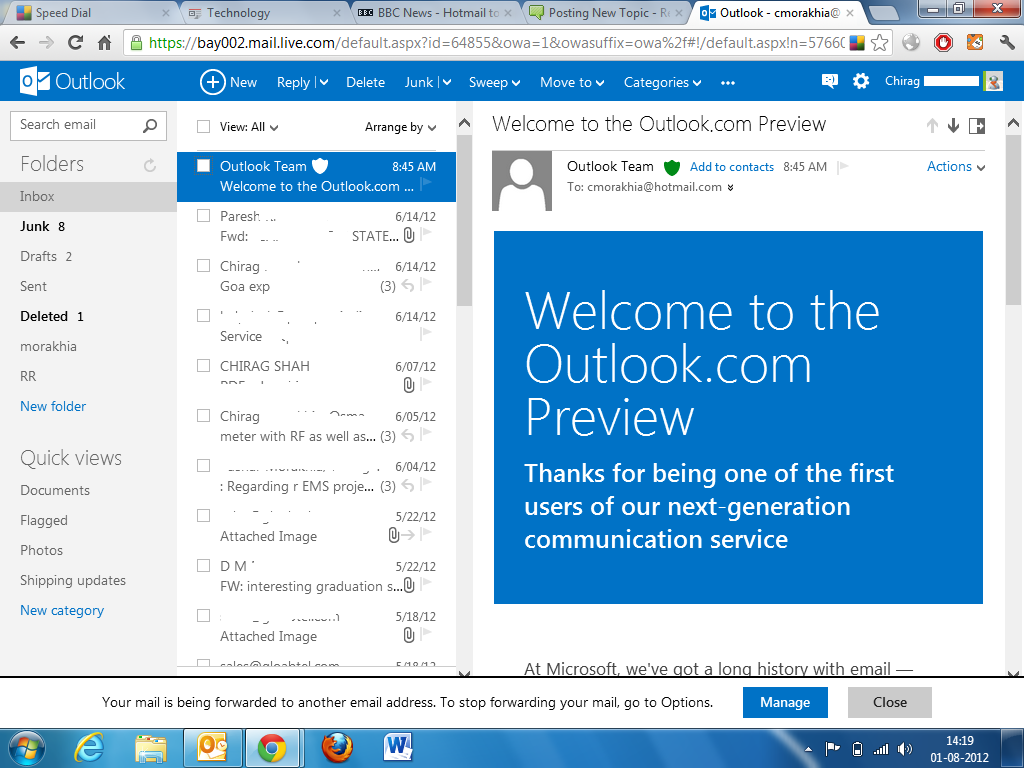
Task: Open the Sweep dropdown
Action: coord(494,83)
